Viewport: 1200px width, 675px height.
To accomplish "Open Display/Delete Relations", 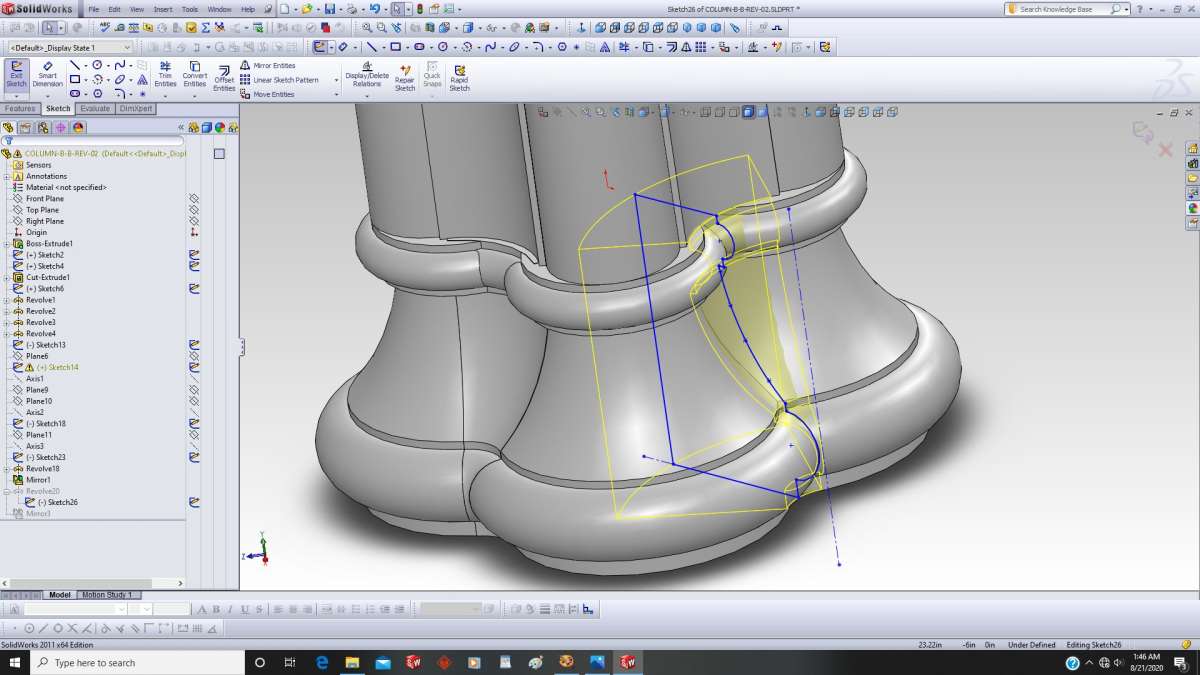I will coord(366,75).
